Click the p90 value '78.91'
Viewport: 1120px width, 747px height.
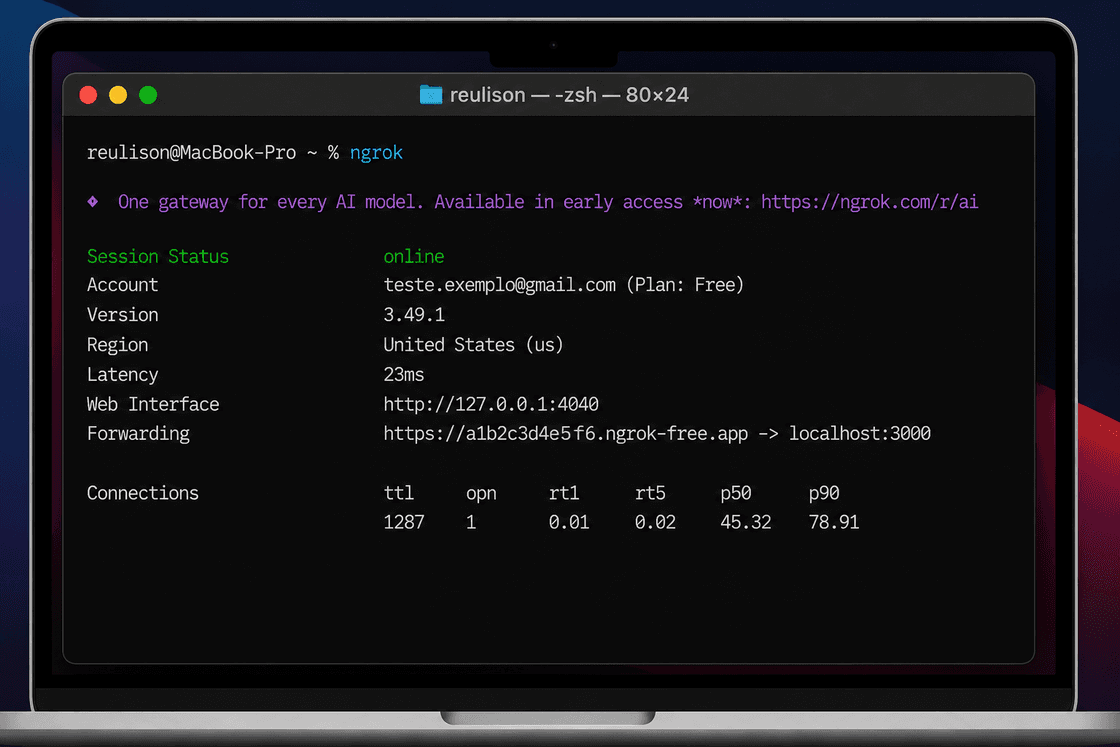pyautogui.click(x=834, y=523)
